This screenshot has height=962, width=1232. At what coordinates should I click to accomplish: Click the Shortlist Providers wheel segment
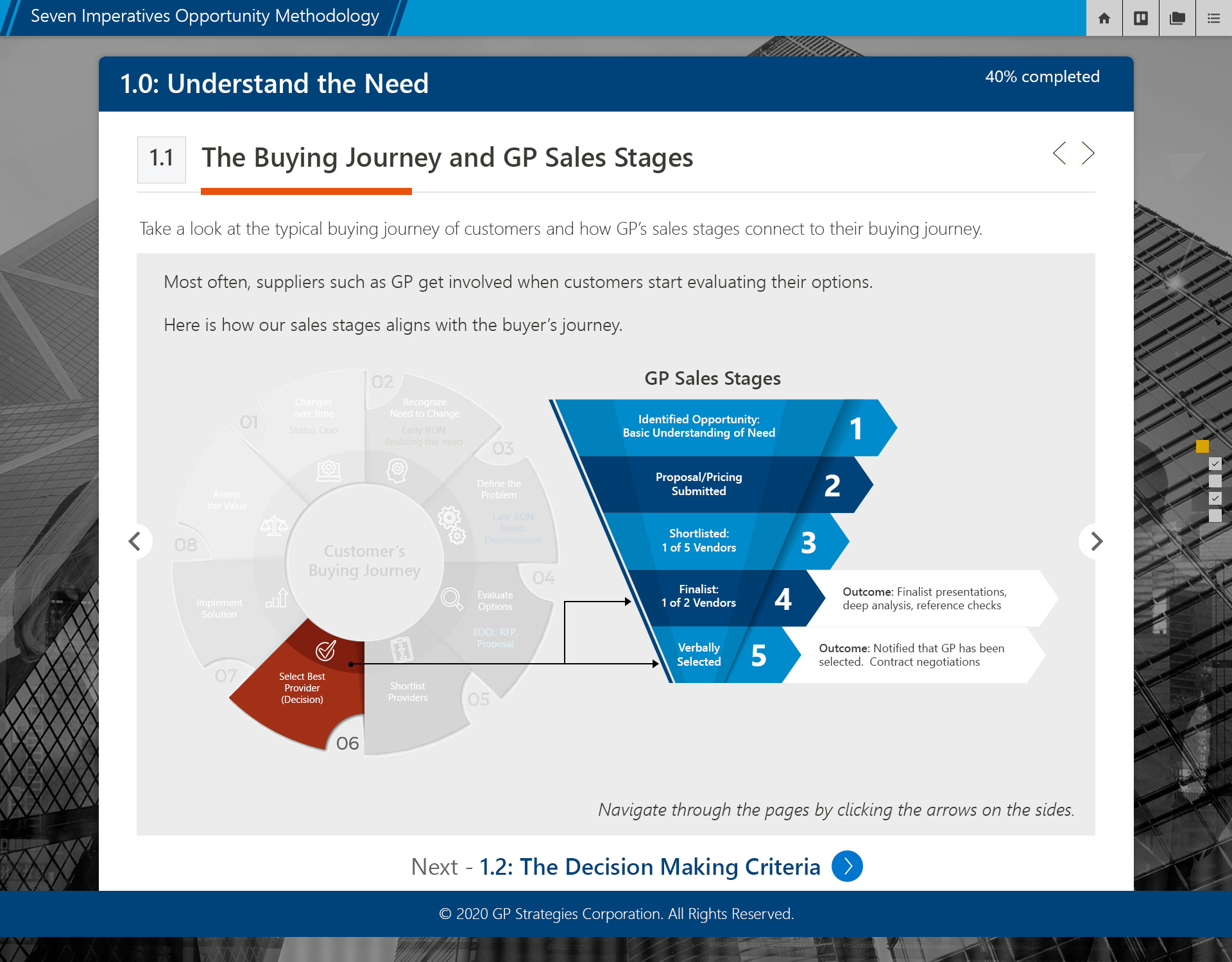(407, 692)
